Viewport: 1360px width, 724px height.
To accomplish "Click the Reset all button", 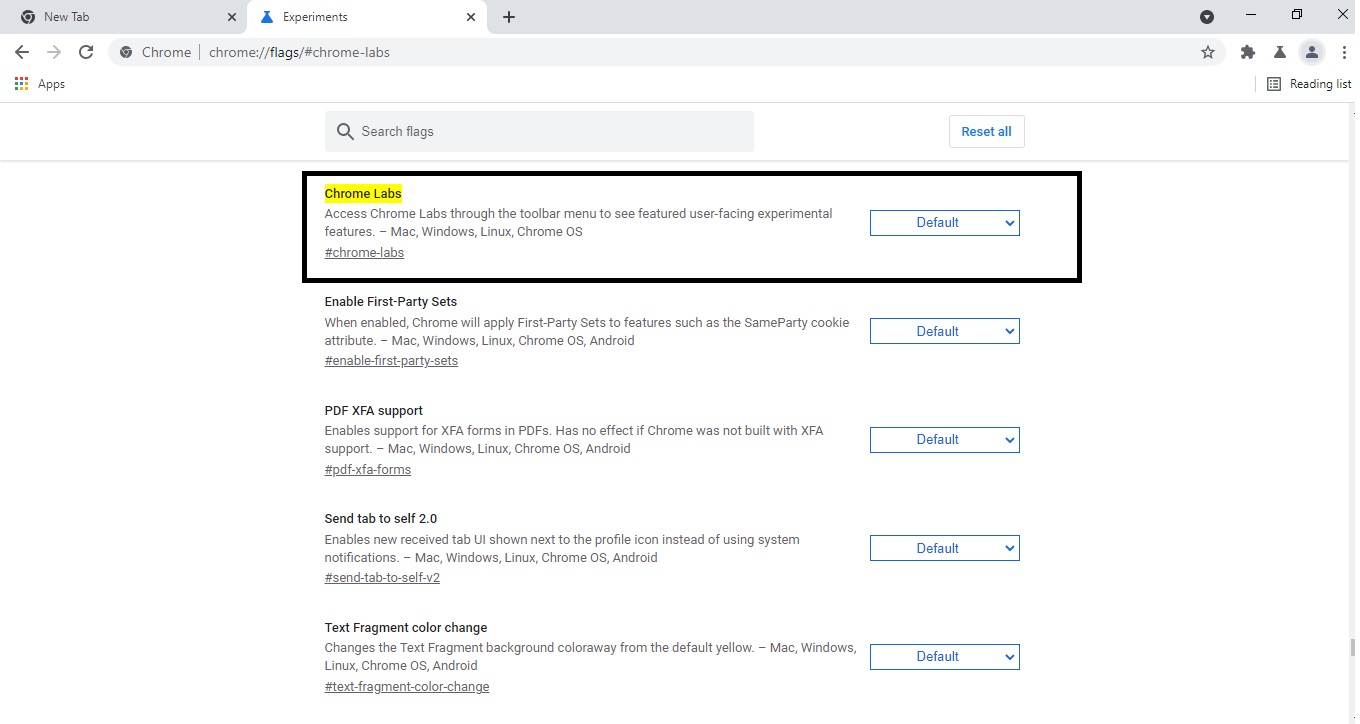I will click(x=986, y=131).
